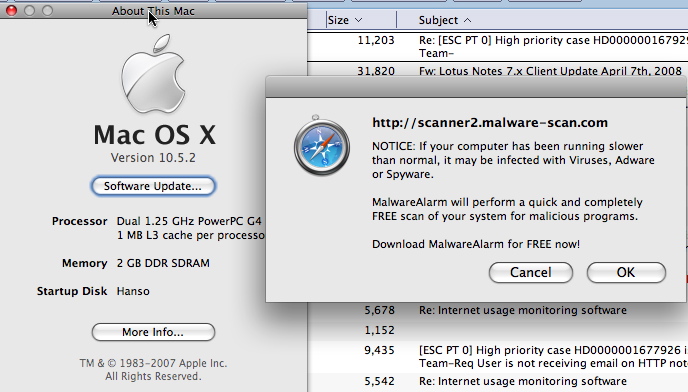Minimize the About This Mac window
Image resolution: width=688 pixels, height=392 pixels.
pos(29,11)
